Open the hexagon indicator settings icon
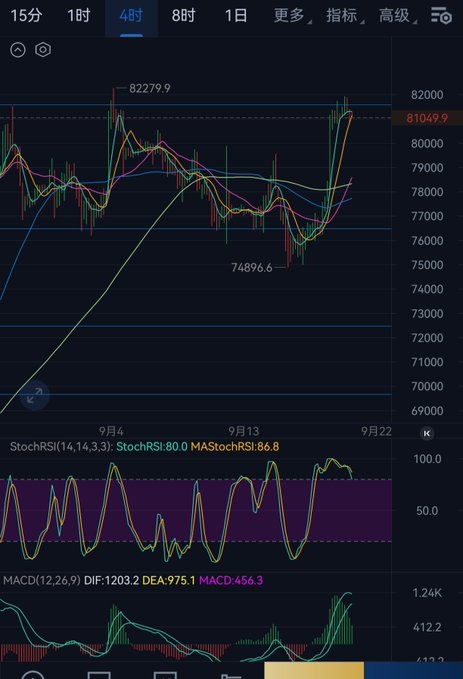 43,50
